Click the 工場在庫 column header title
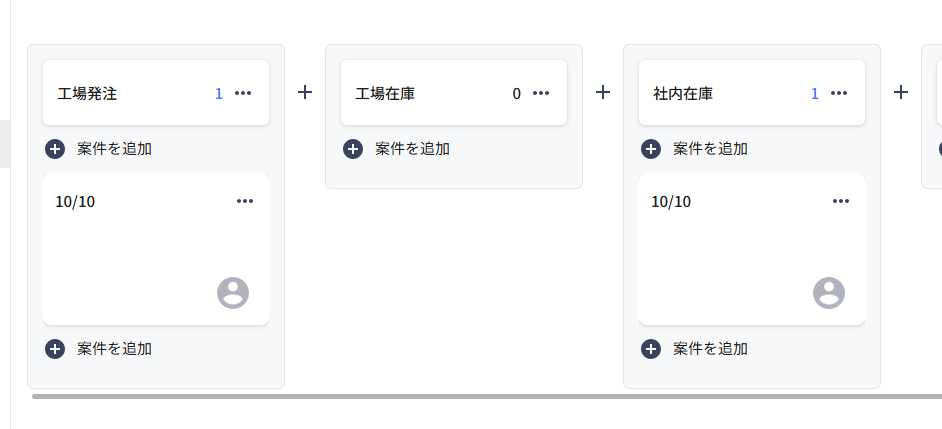Screen dimensions: 942x429 [x=385, y=94]
